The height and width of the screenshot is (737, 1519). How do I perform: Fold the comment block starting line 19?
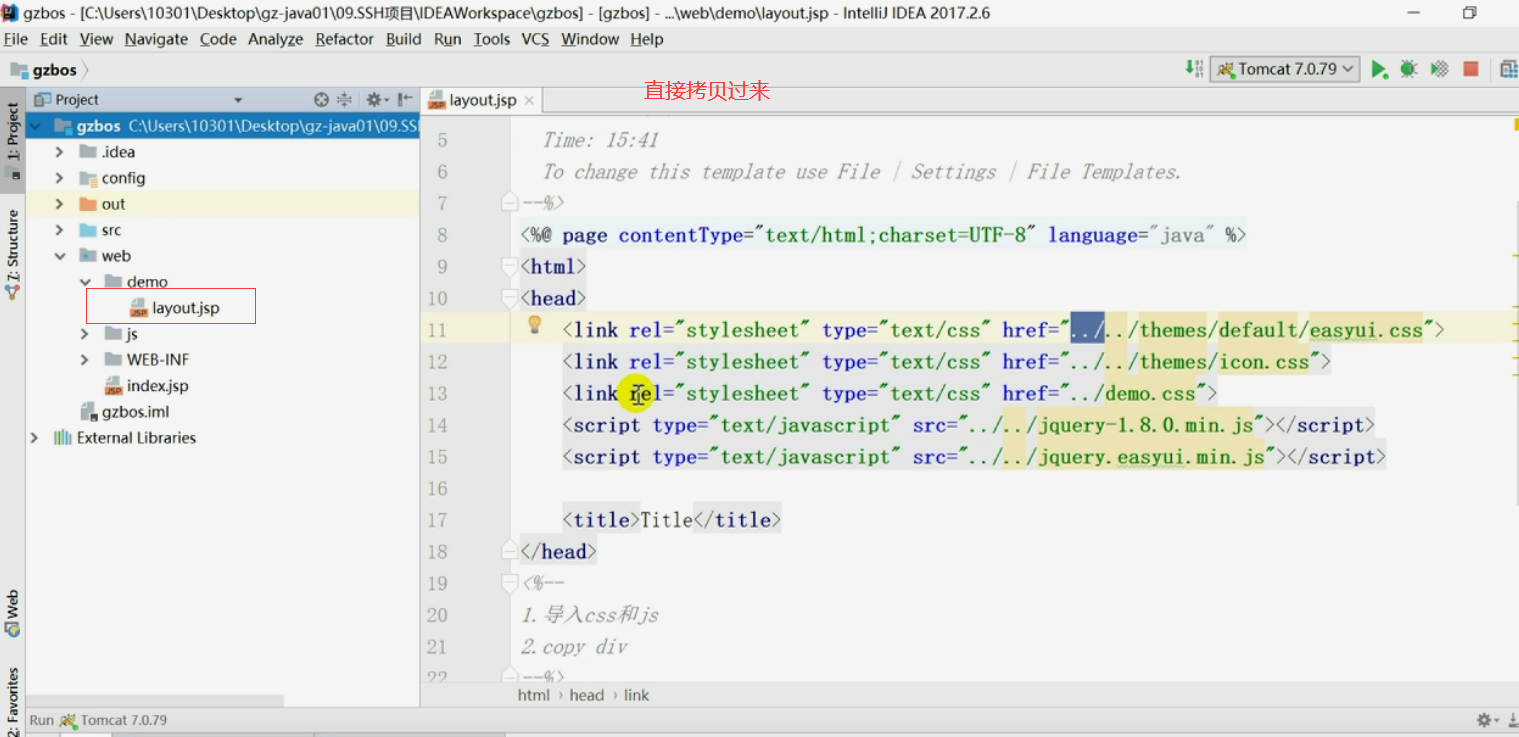click(510, 583)
